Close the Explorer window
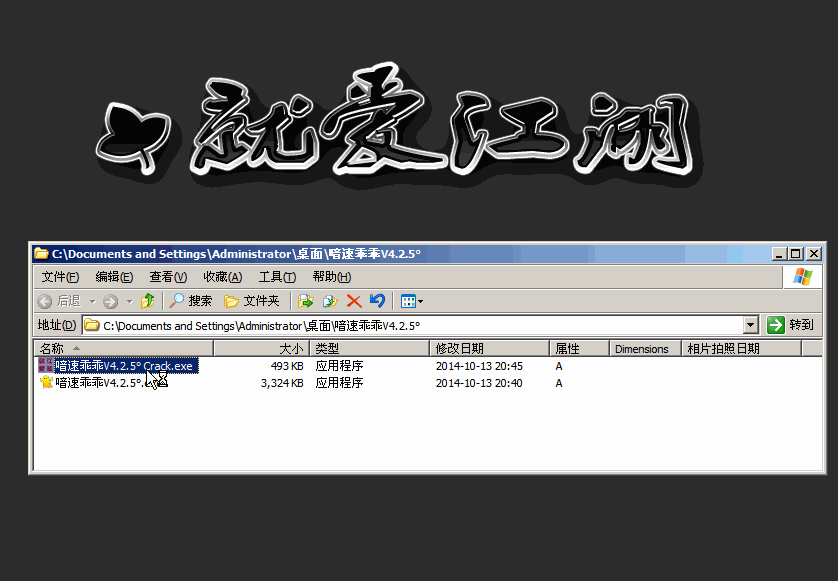The height and width of the screenshot is (581, 838). (x=813, y=253)
